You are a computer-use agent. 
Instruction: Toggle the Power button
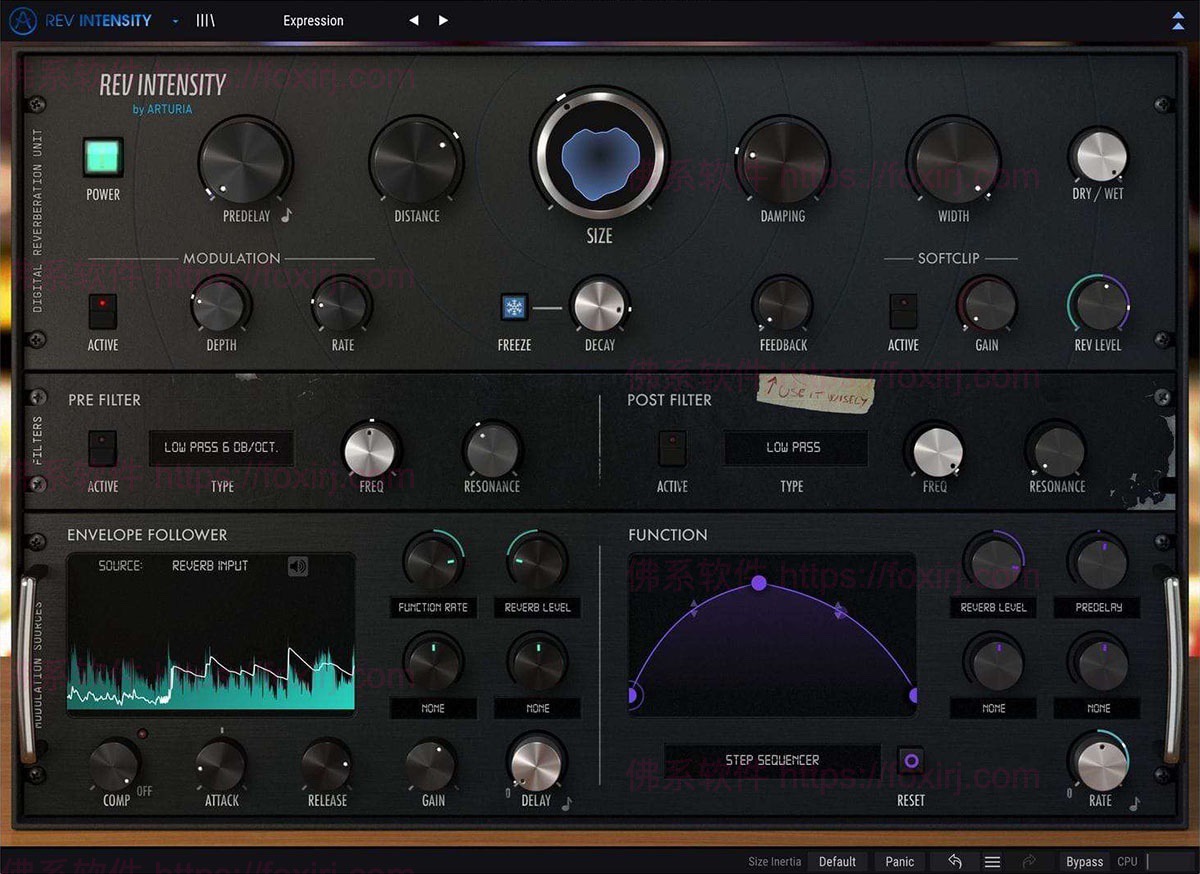(102, 158)
